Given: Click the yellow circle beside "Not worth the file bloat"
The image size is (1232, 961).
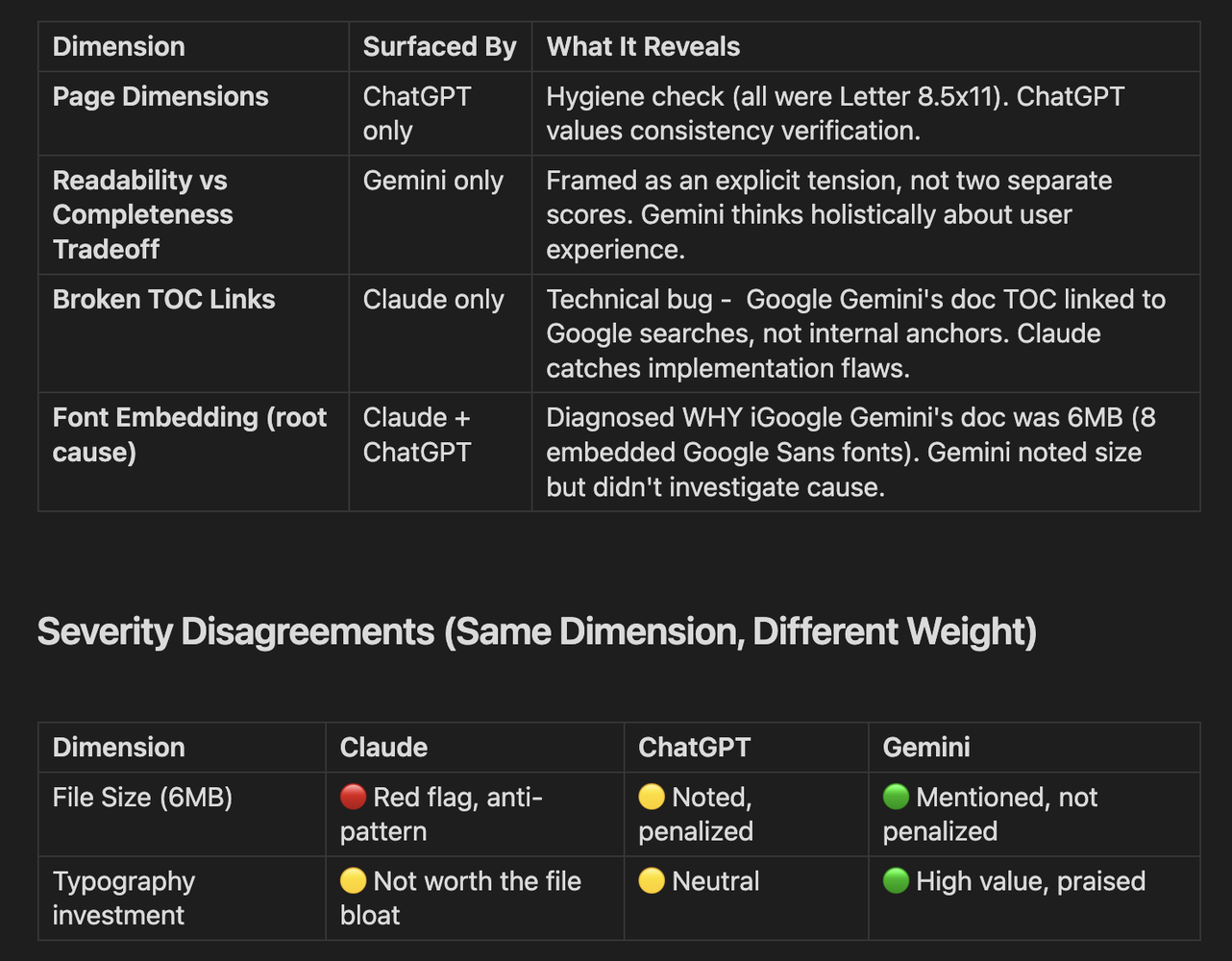Looking at the screenshot, I should coord(354,881).
